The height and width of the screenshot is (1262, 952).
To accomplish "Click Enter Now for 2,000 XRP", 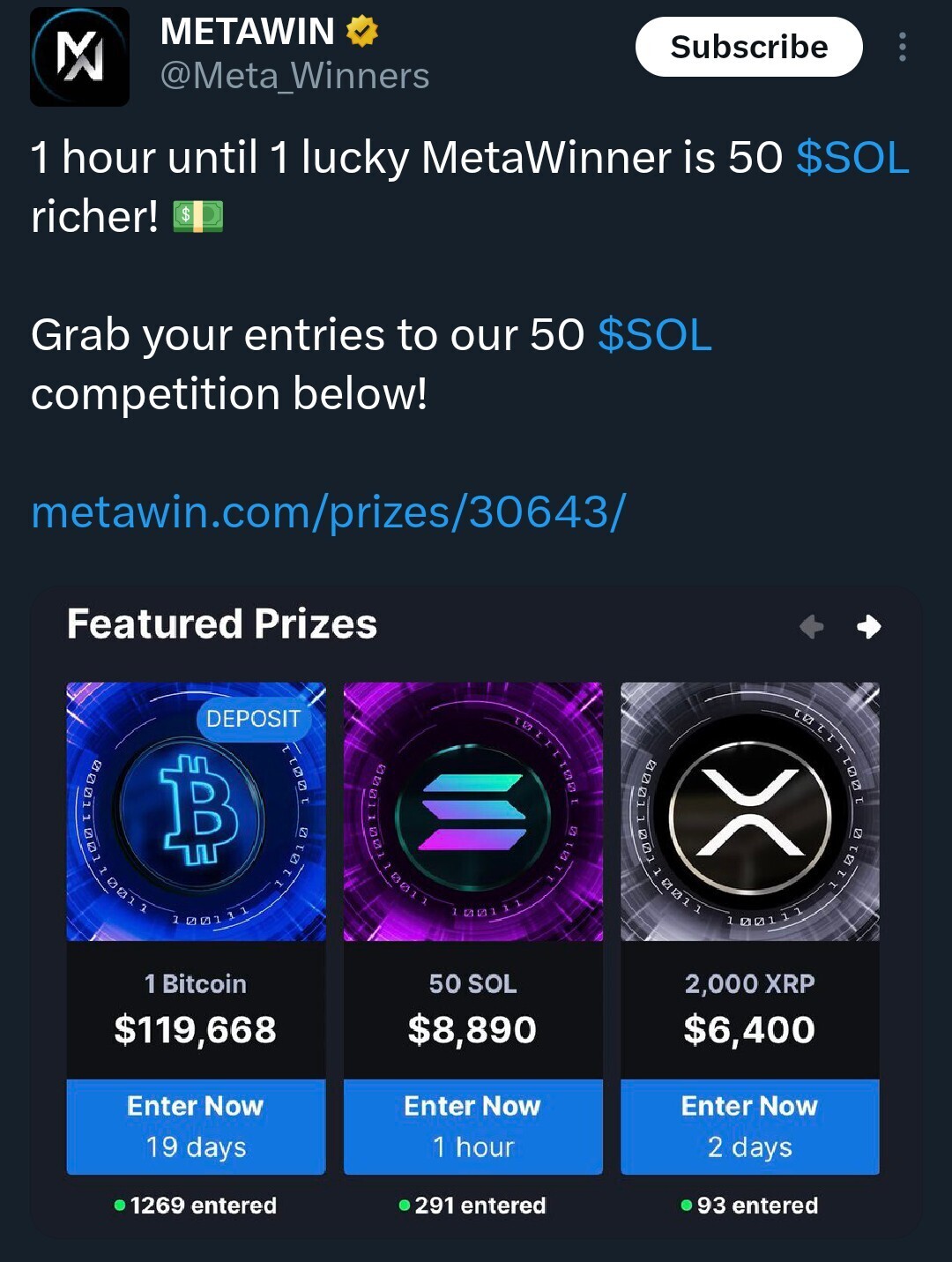I will [750, 1126].
